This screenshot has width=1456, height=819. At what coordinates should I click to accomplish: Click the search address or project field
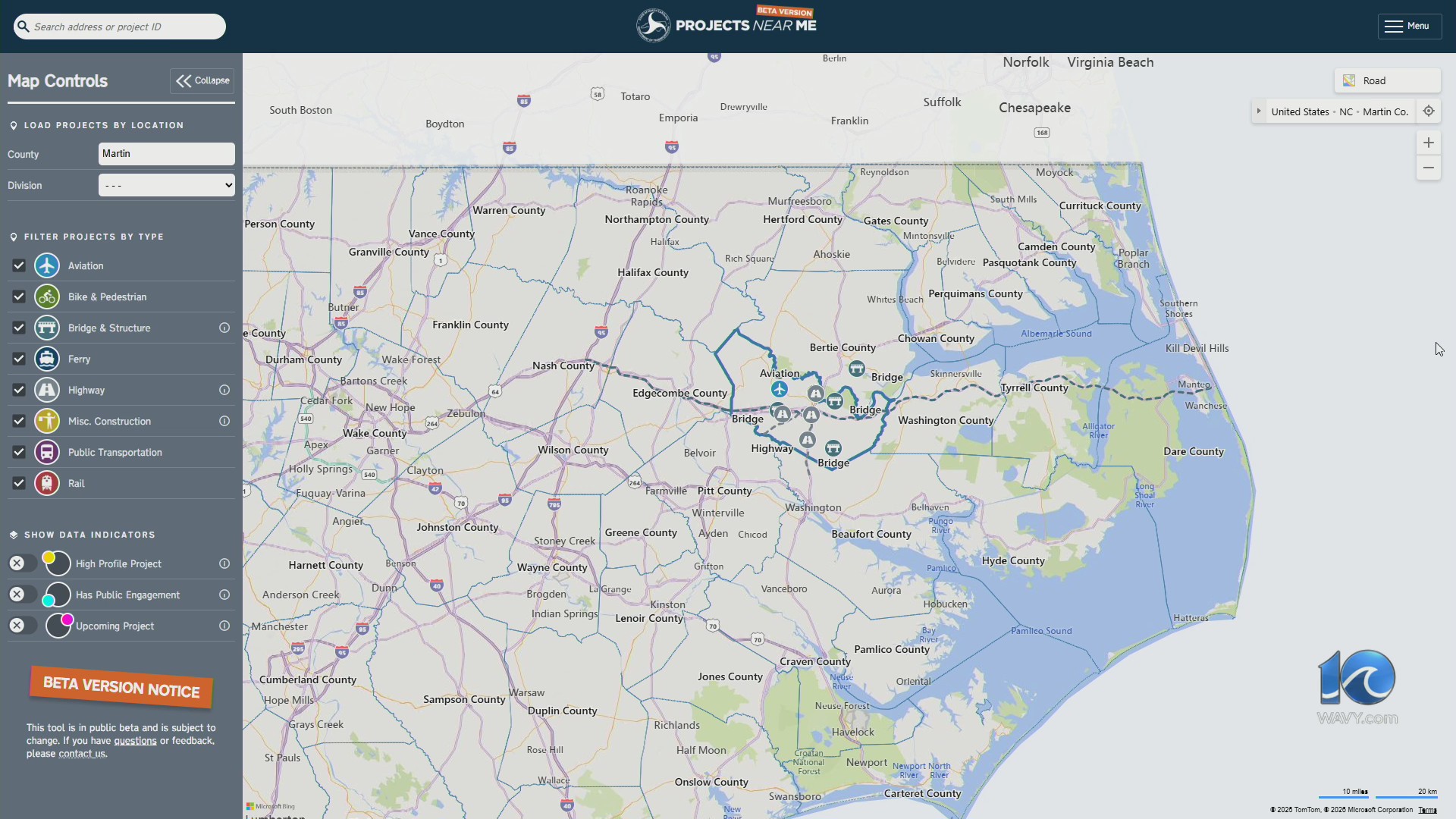coord(120,27)
